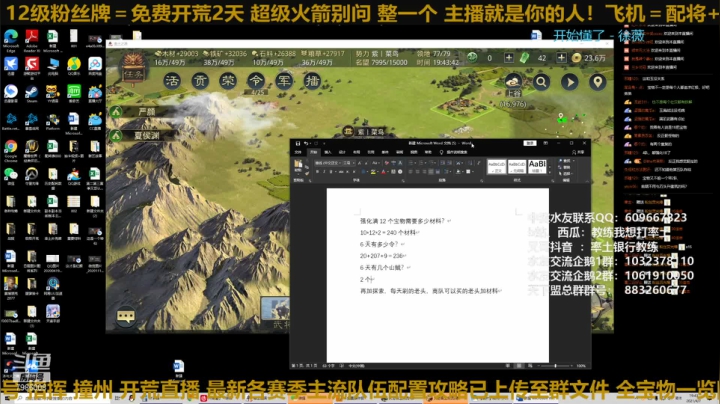This screenshot has width=720, height=404.
Task: Switch to the 布局 ribbon tab
Action: point(357,152)
